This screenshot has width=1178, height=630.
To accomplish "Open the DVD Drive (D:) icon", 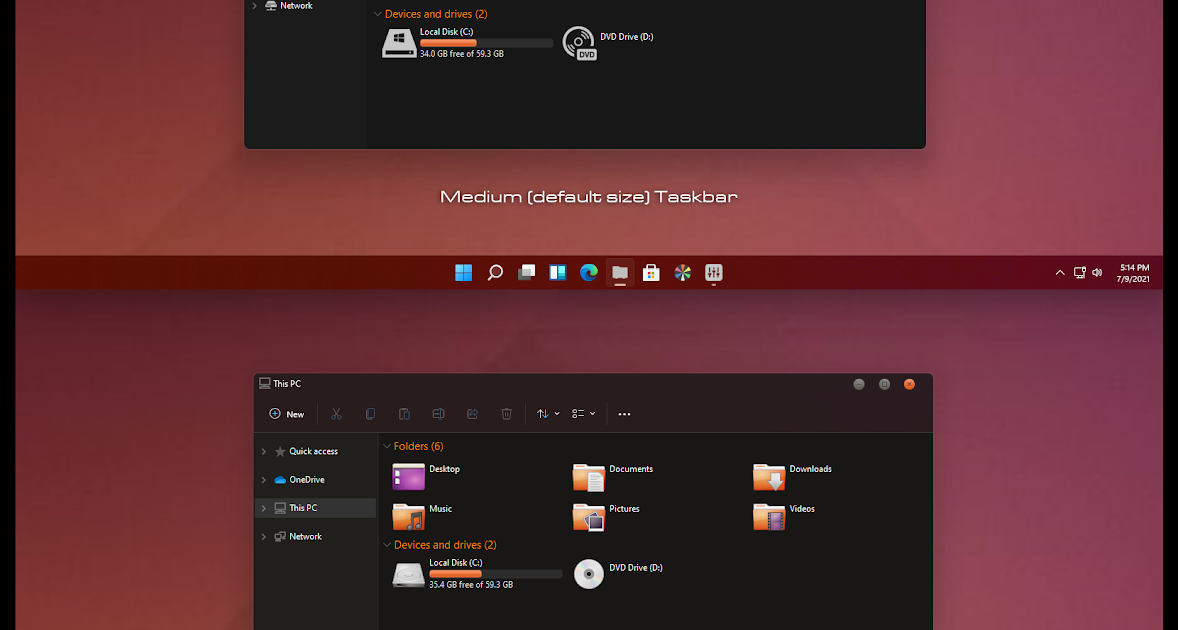I will coord(589,573).
